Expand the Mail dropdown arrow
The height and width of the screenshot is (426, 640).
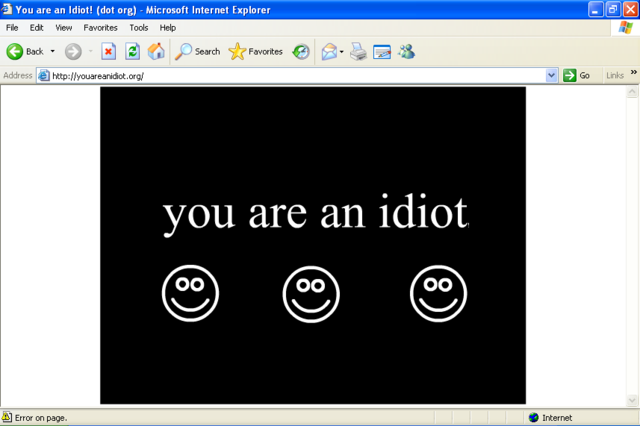[342, 51]
